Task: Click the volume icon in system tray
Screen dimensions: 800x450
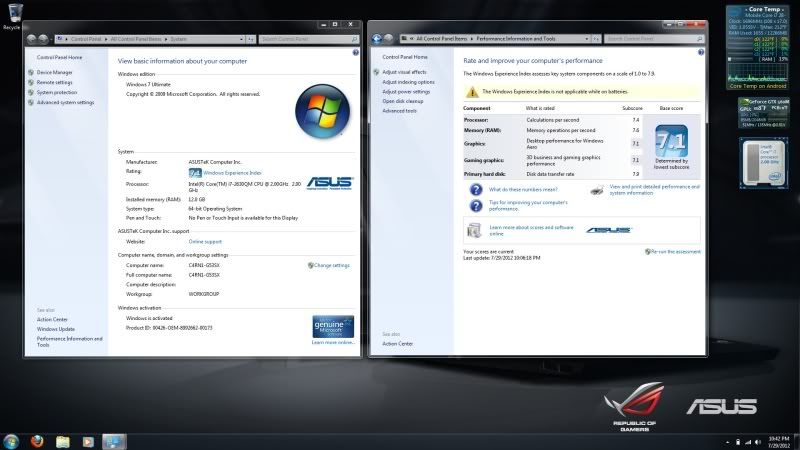Action: pos(758,442)
